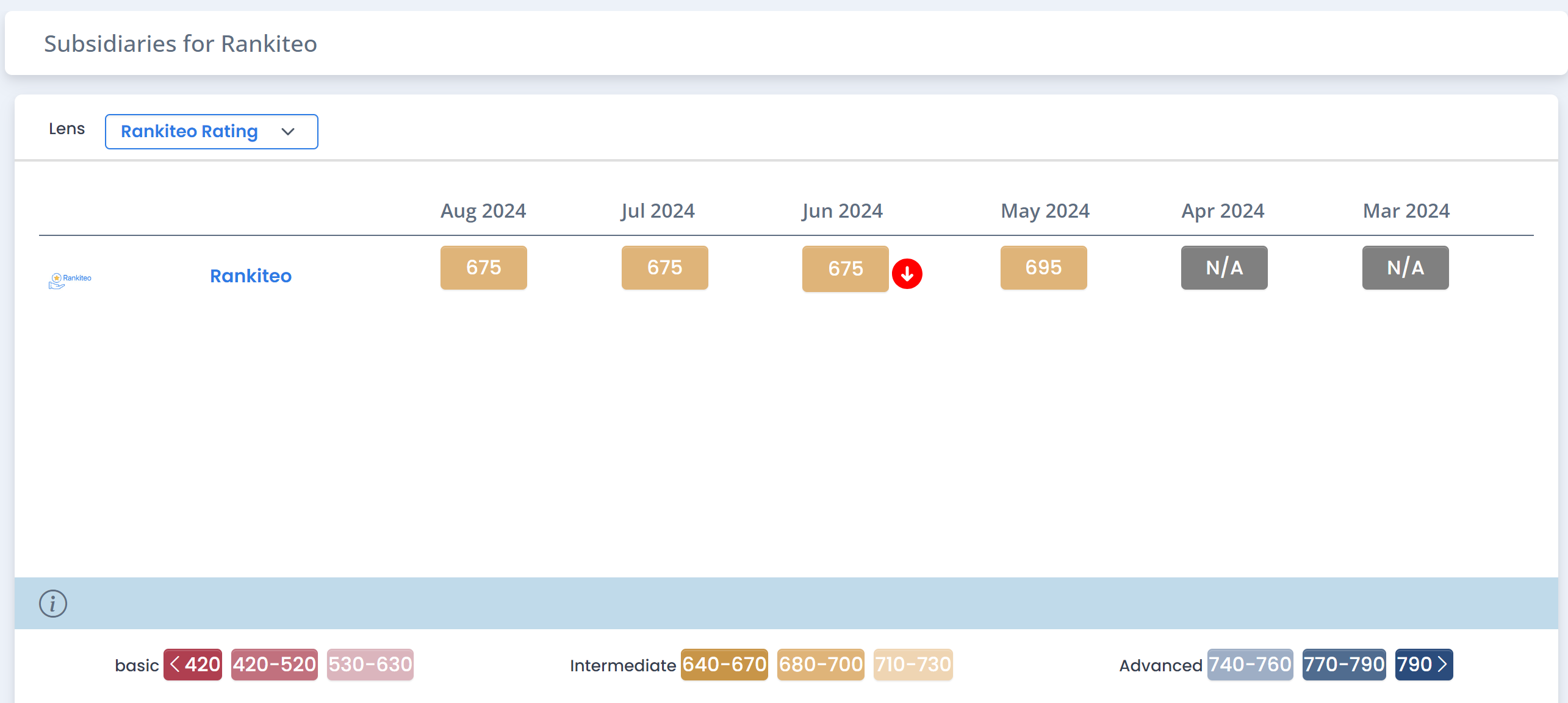Select the 530-630 legend swatch
The width and height of the screenshot is (1568, 703).
[x=370, y=664]
